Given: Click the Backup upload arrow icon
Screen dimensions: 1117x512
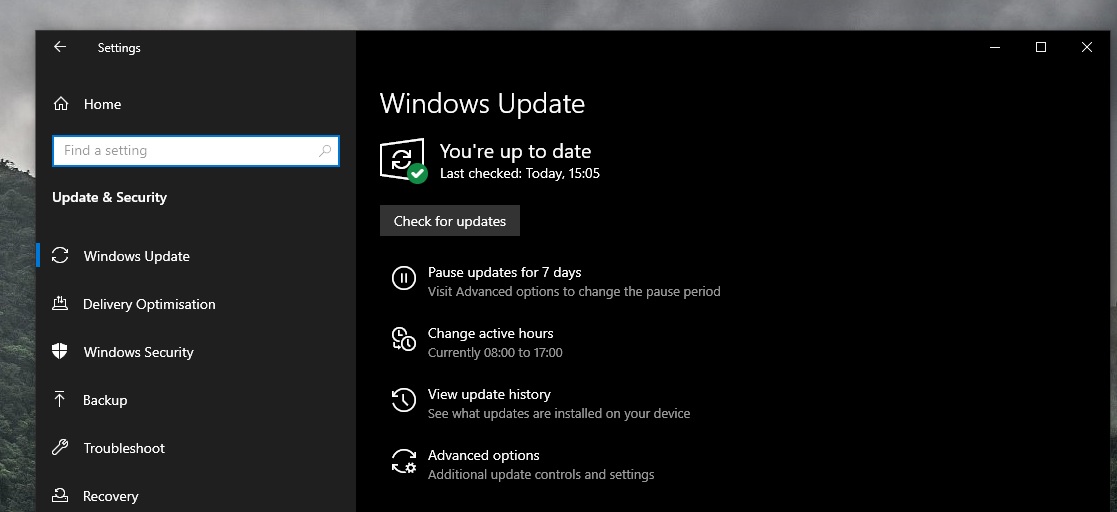Looking at the screenshot, I should tap(60, 399).
